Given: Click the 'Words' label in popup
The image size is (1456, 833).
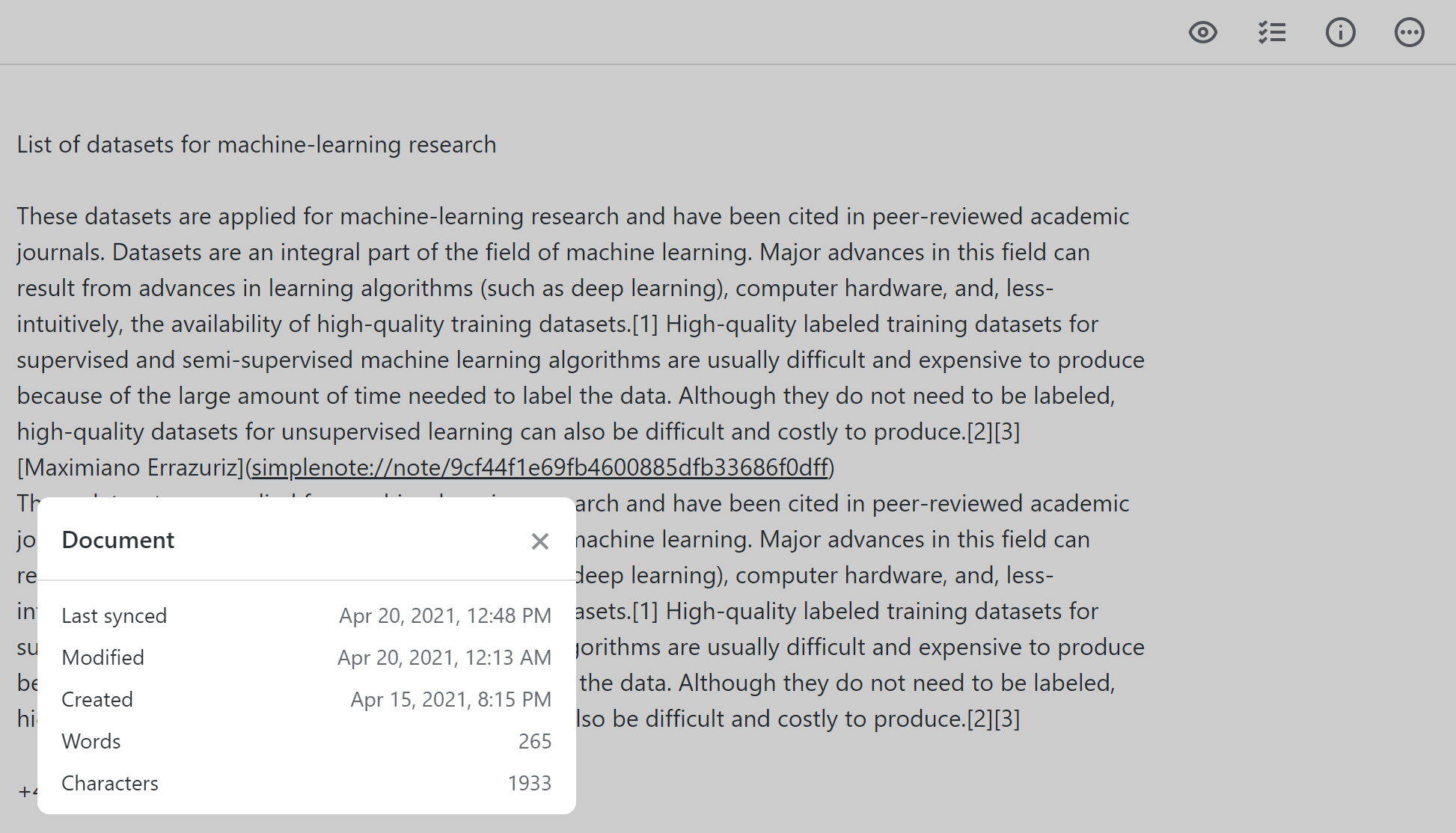Looking at the screenshot, I should pyautogui.click(x=91, y=741).
